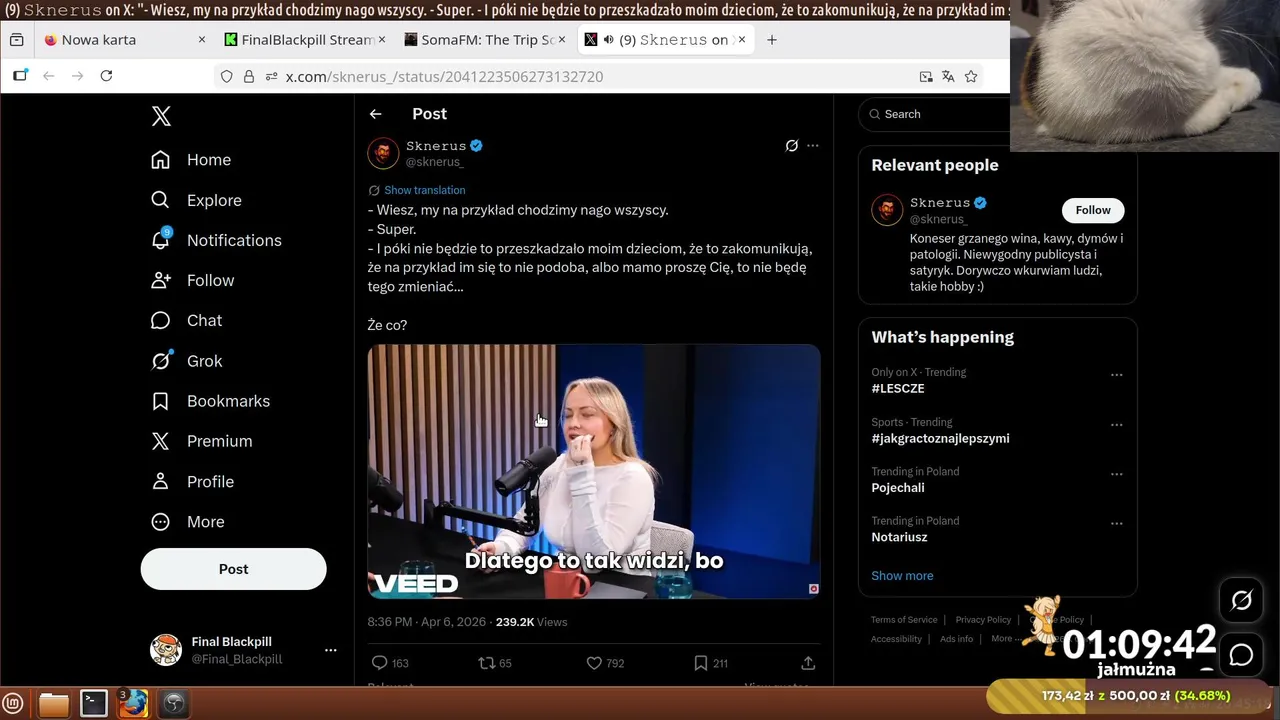The image size is (1280, 720).
Task: Open Final Blackpill account options
Action: tap(330, 650)
